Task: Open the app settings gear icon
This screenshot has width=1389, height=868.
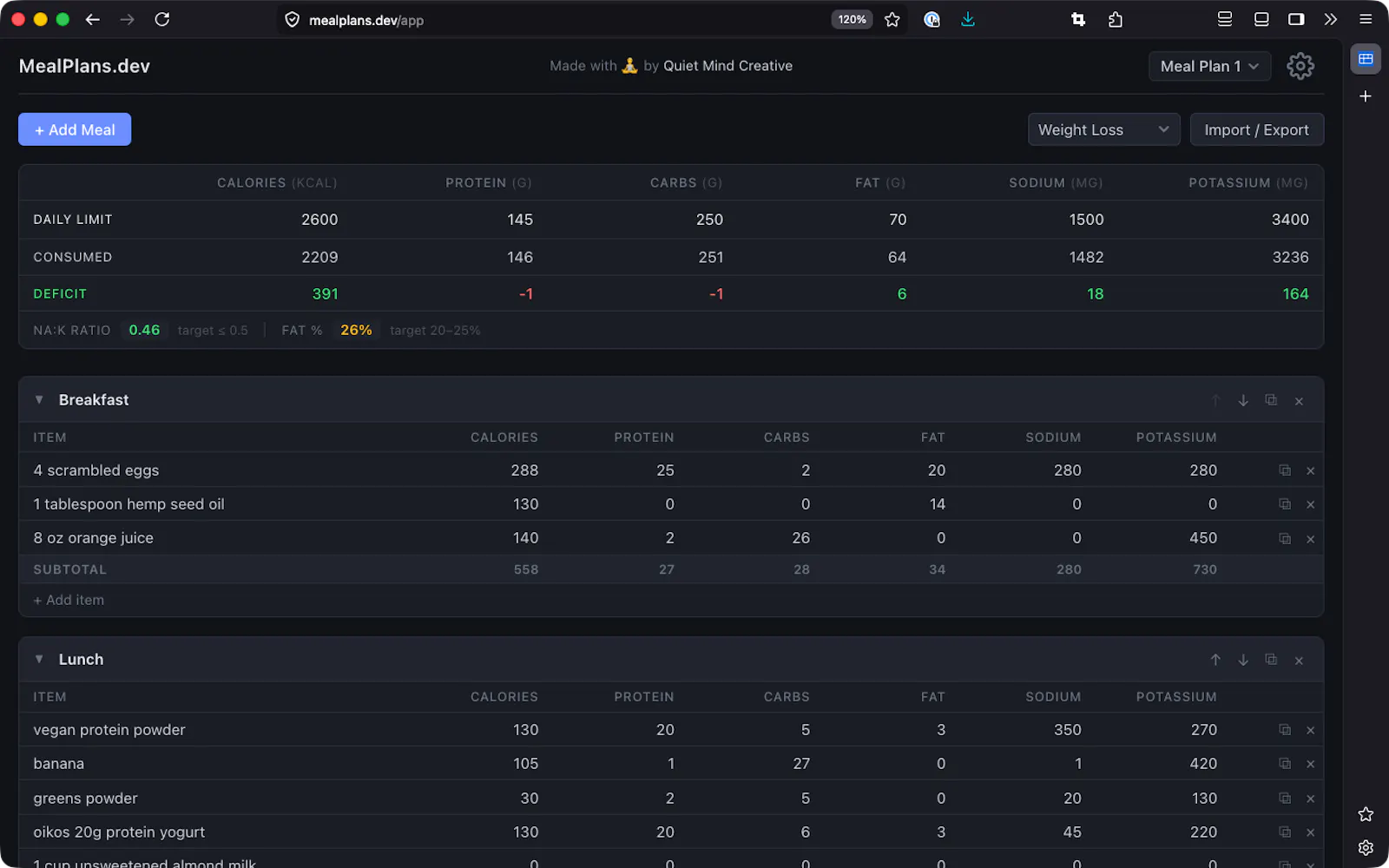Action: pos(1300,66)
